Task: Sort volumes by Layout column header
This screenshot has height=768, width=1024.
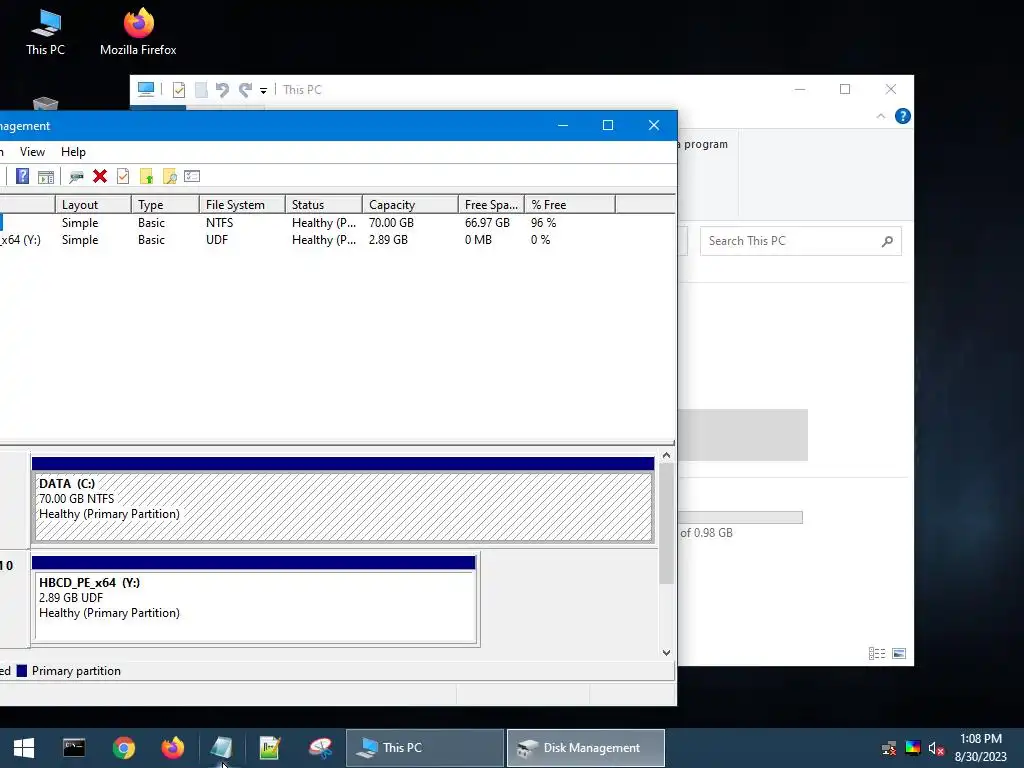Action: [x=93, y=204]
